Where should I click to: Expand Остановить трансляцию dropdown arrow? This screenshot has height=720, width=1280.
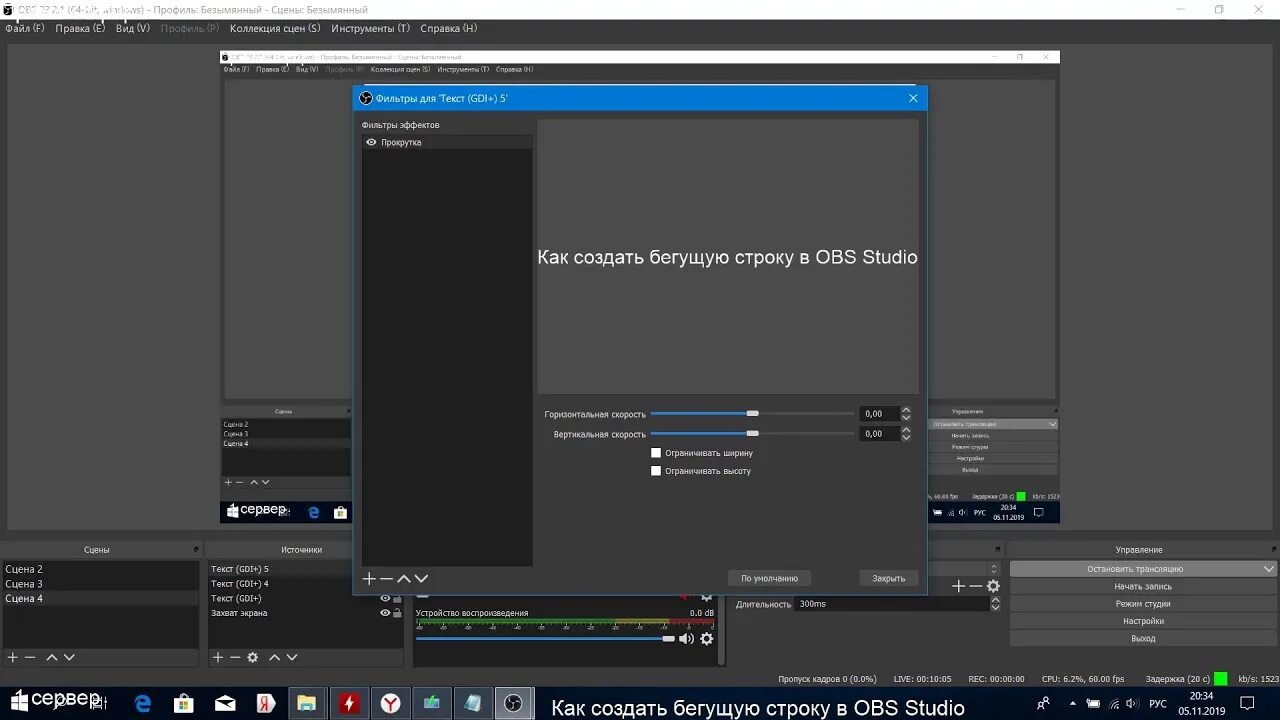click(1269, 569)
